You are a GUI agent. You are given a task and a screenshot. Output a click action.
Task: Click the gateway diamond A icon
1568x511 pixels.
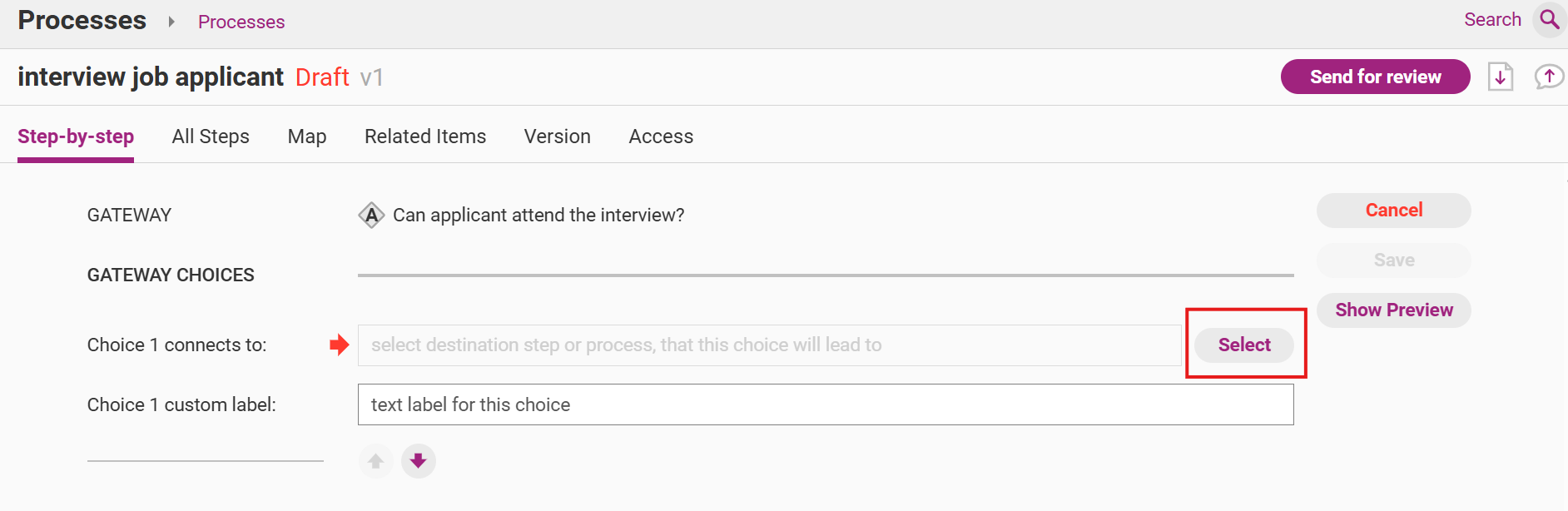pyautogui.click(x=371, y=216)
